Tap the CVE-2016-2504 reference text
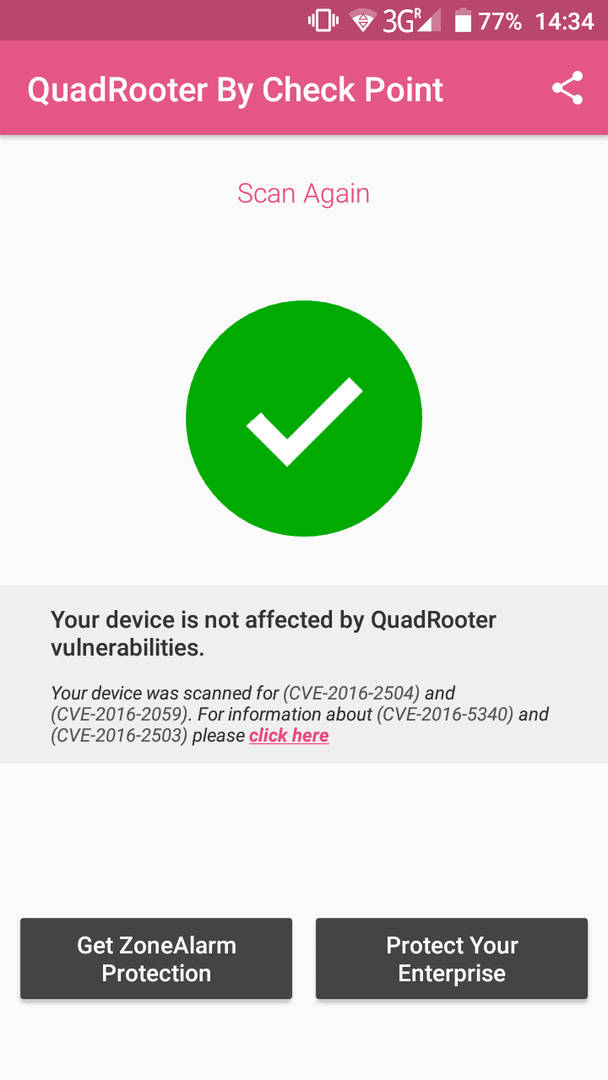 point(351,692)
